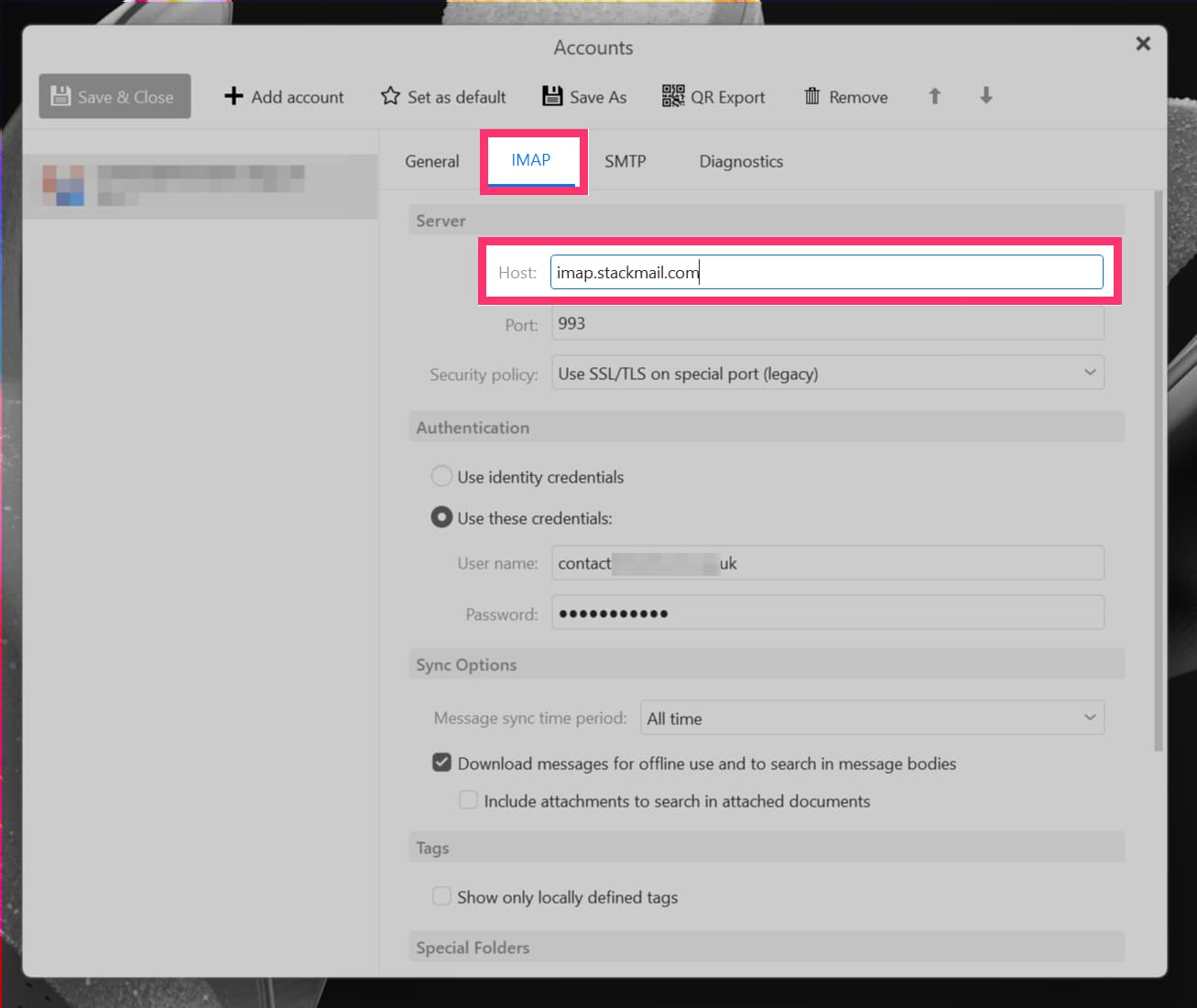Uncheck Download messages for offline use
1197x1008 pixels.
[x=441, y=763]
